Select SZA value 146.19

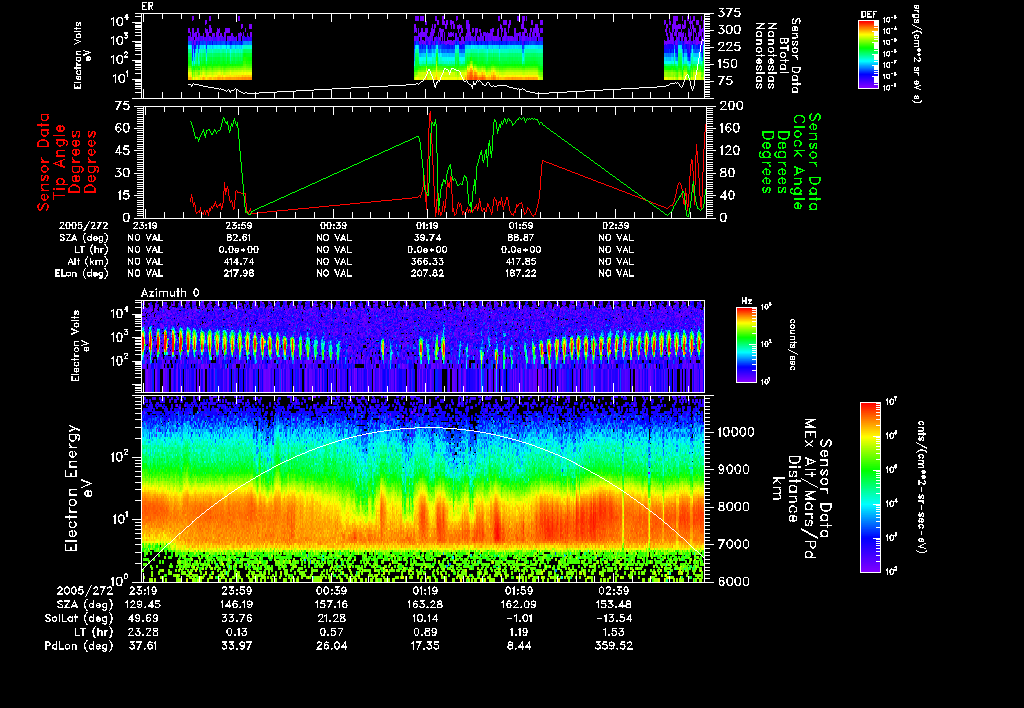[x=236, y=605]
